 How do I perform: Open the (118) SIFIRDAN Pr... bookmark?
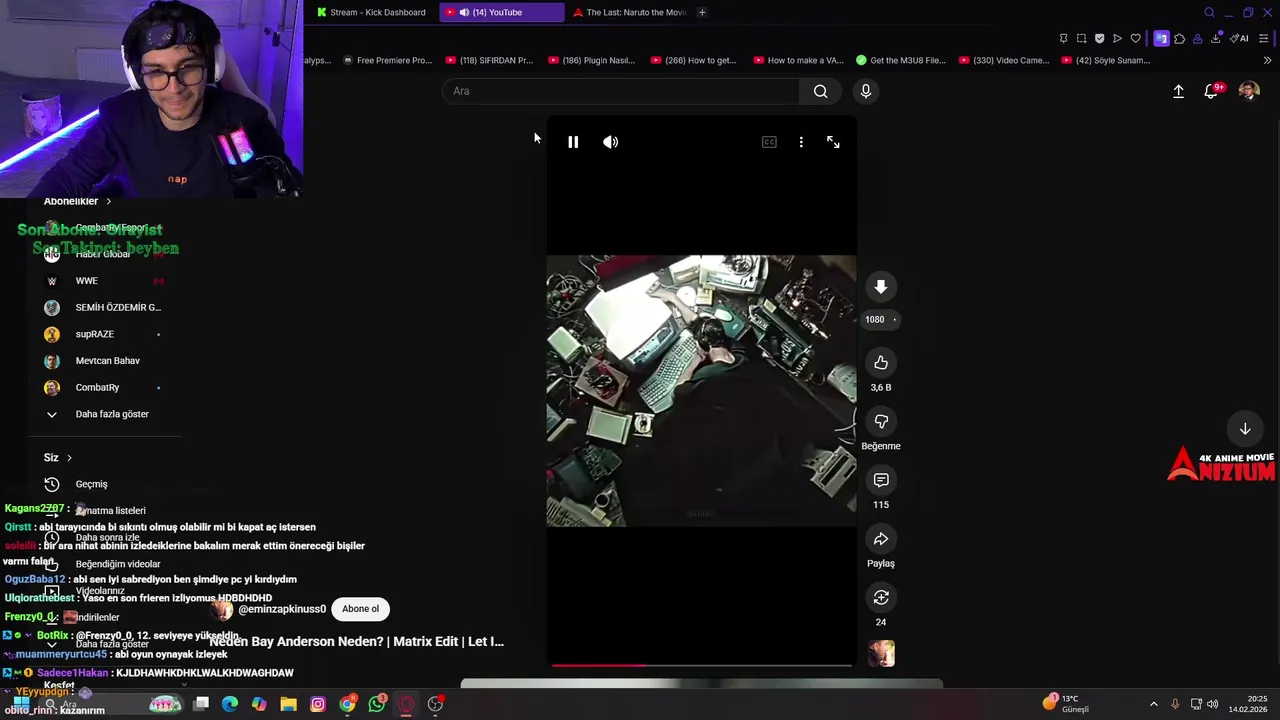coord(489,60)
